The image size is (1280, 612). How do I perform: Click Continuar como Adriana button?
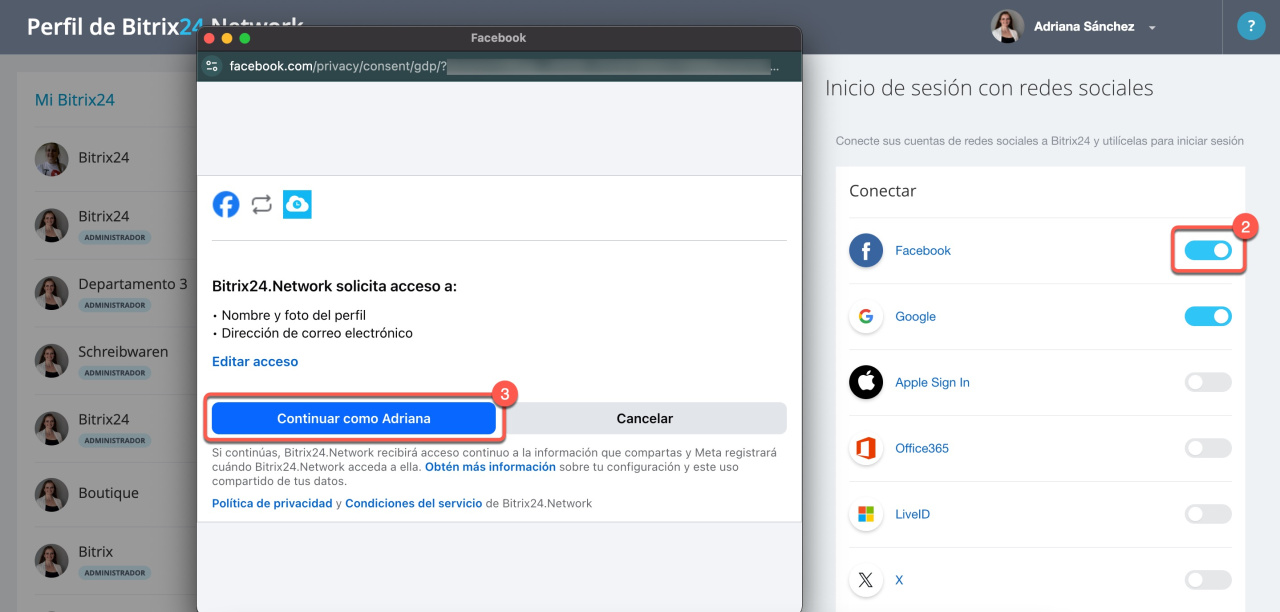pos(354,419)
